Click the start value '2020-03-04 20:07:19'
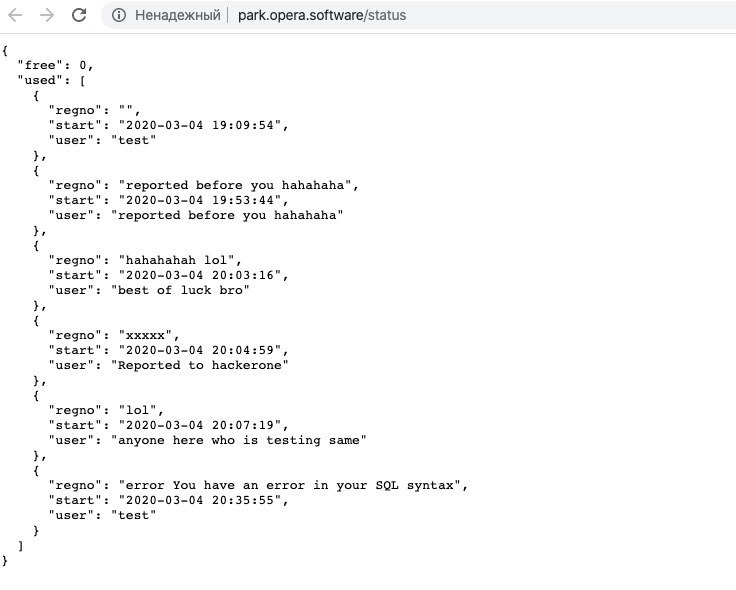This screenshot has height=590, width=736. [x=200, y=425]
